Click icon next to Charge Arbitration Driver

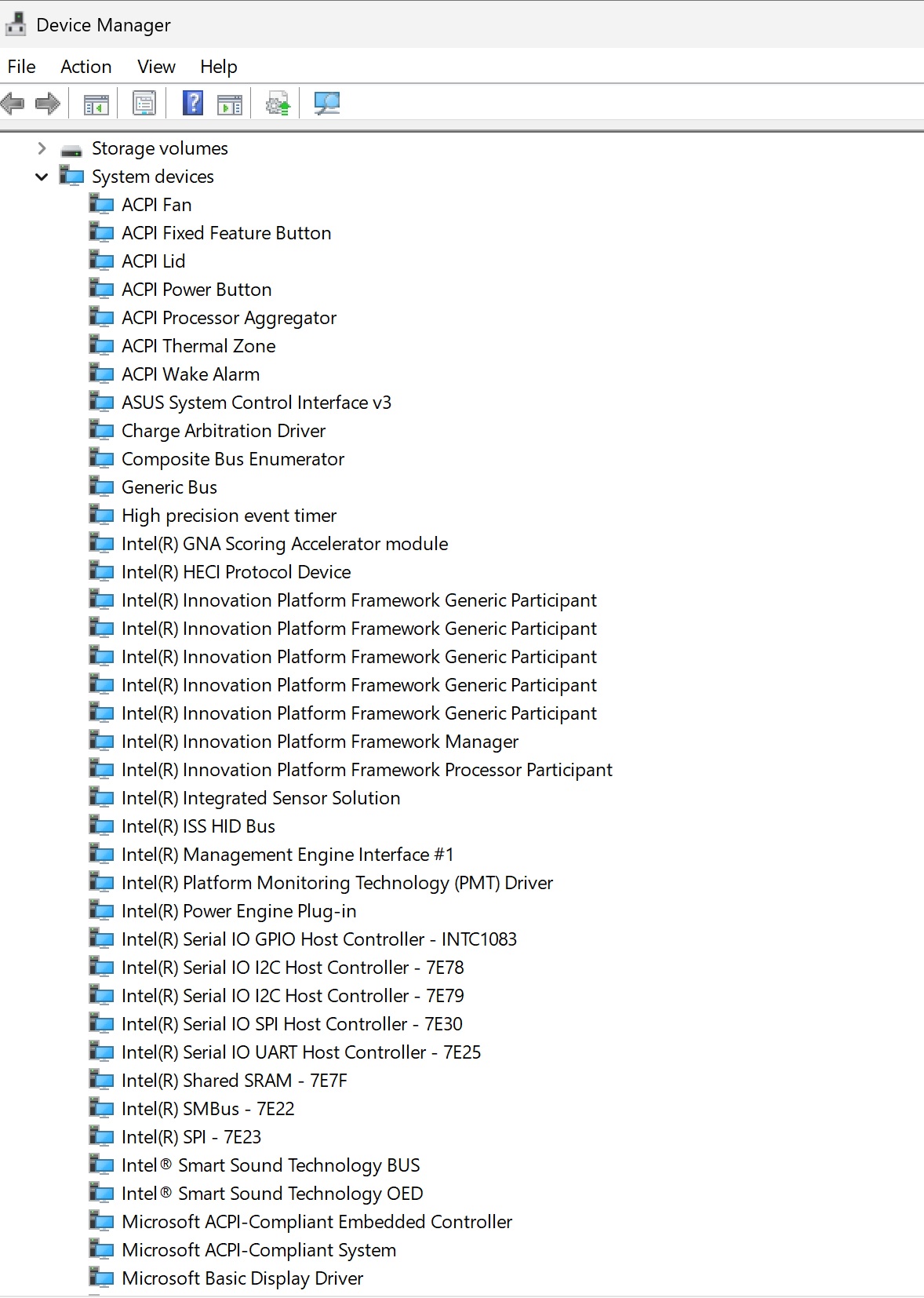(x=101, y=430)
